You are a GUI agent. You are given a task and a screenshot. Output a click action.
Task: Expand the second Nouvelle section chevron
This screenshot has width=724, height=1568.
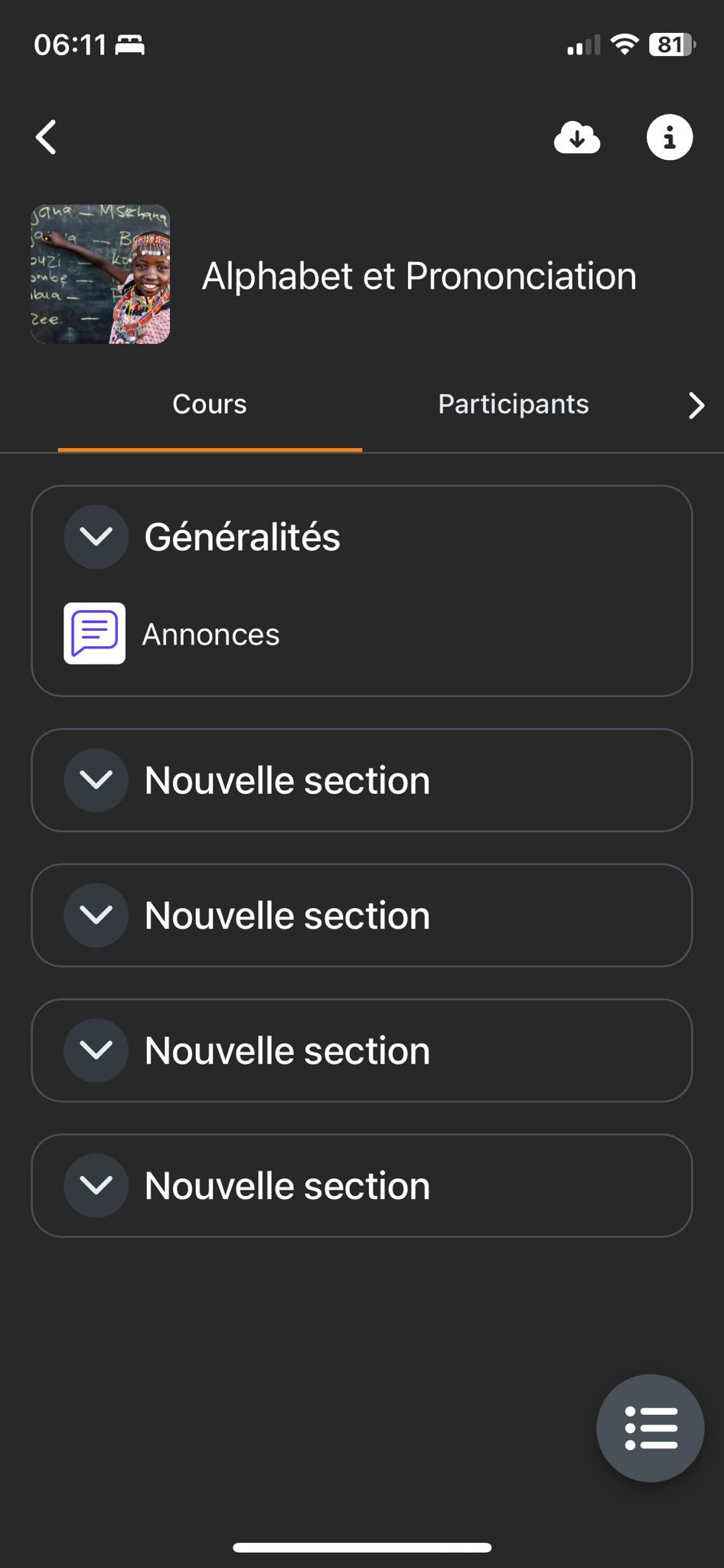click(96, 916)
